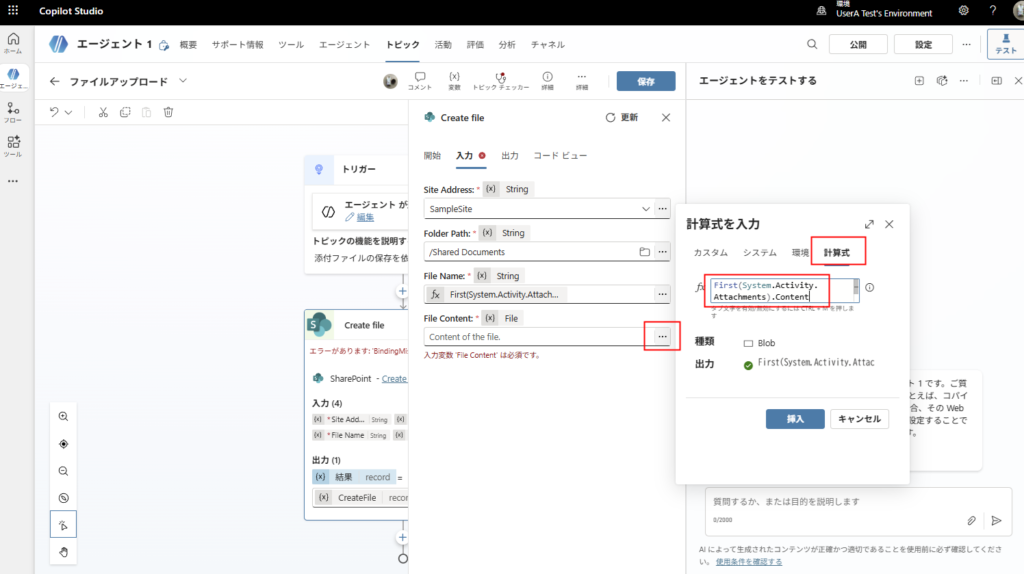1024x574 pixels.
Task: Click キャンセル in formula dialog
Action: (859, 419)
